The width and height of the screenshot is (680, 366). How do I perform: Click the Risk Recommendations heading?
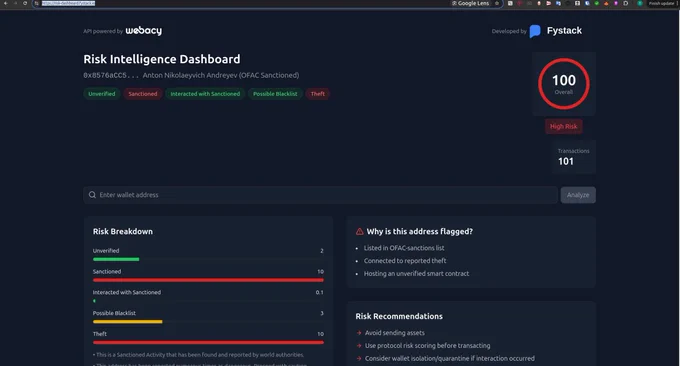point(399,317)
